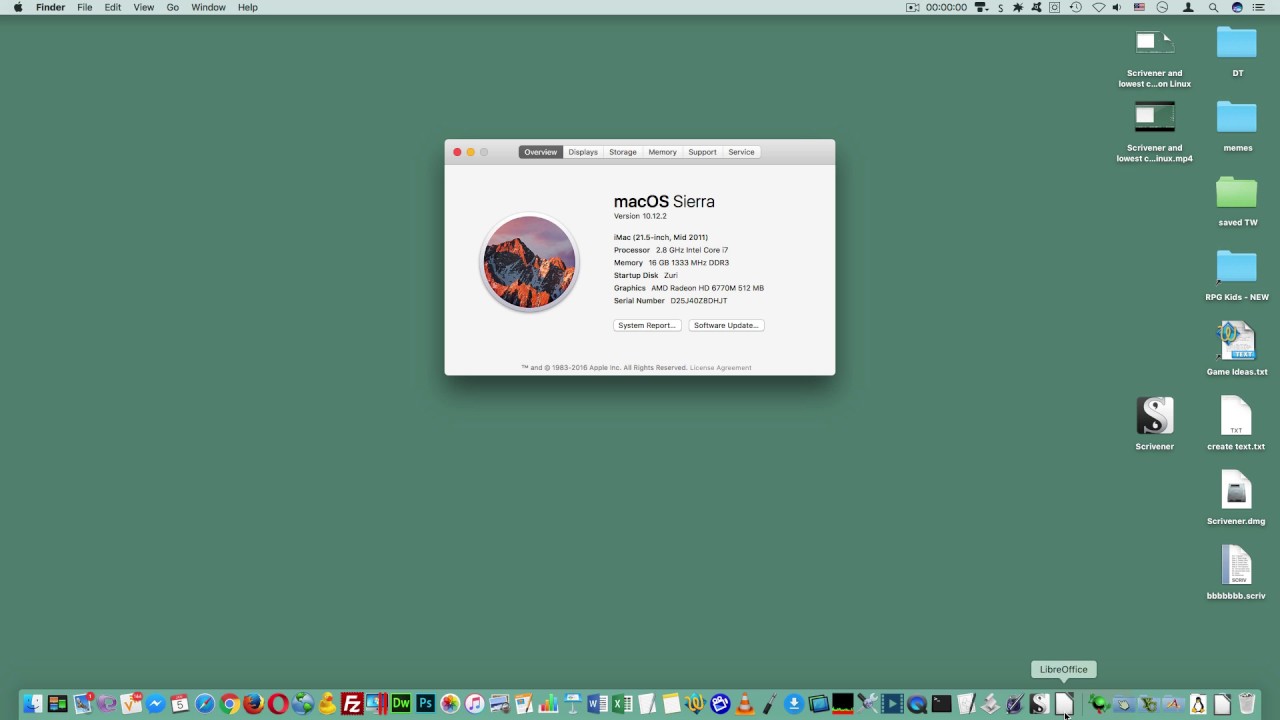Image resolution: width=1280 pixels, height=720 pixels.
Task: Open the US flag input menu
Action: pyautogui.click(x=1139, y=7)
